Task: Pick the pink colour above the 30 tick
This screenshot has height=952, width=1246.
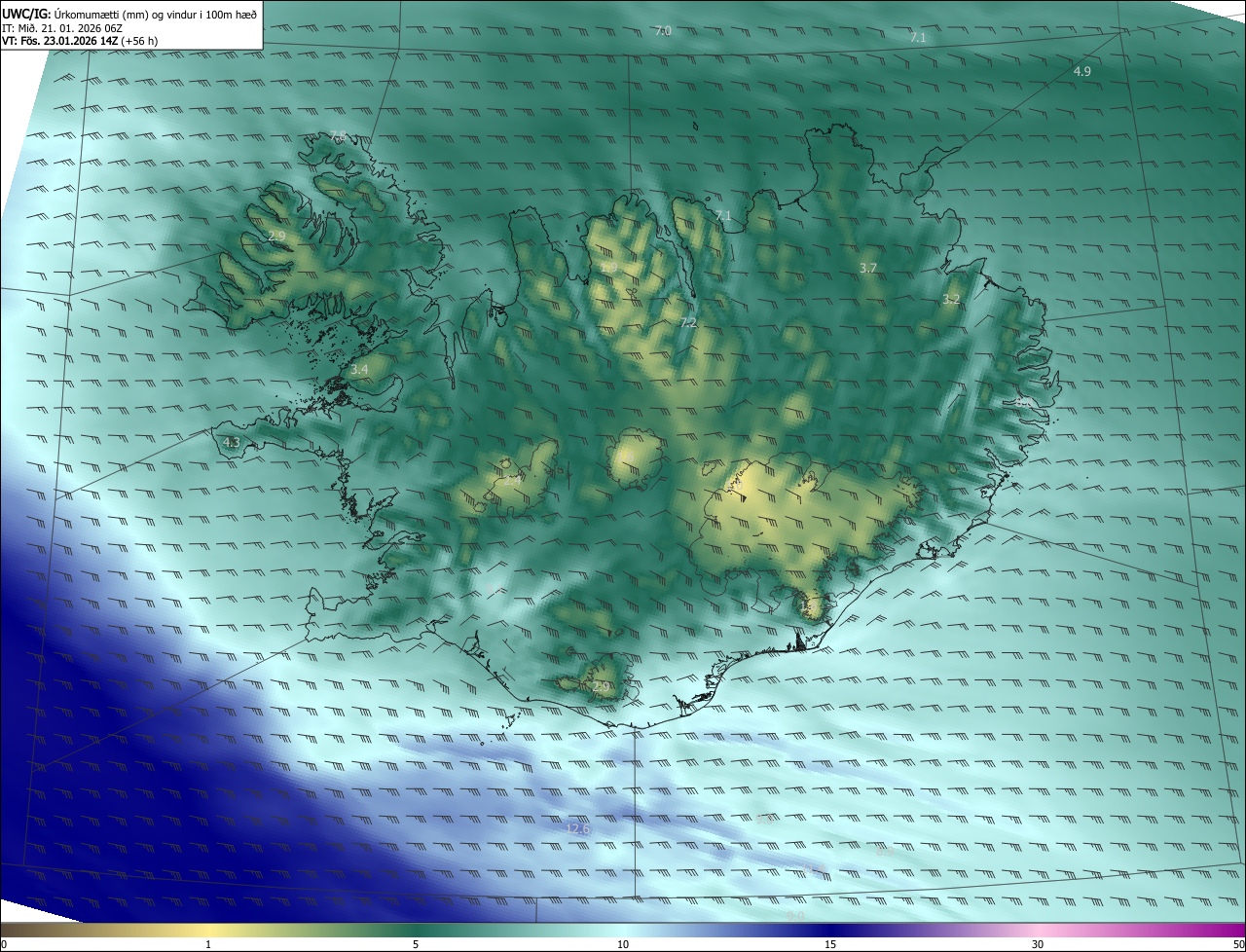Action: pos(1038,931)
